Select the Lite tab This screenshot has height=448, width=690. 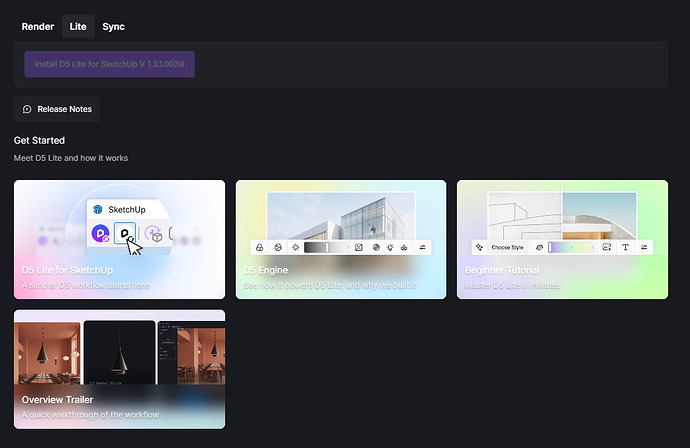pos(77,27)
